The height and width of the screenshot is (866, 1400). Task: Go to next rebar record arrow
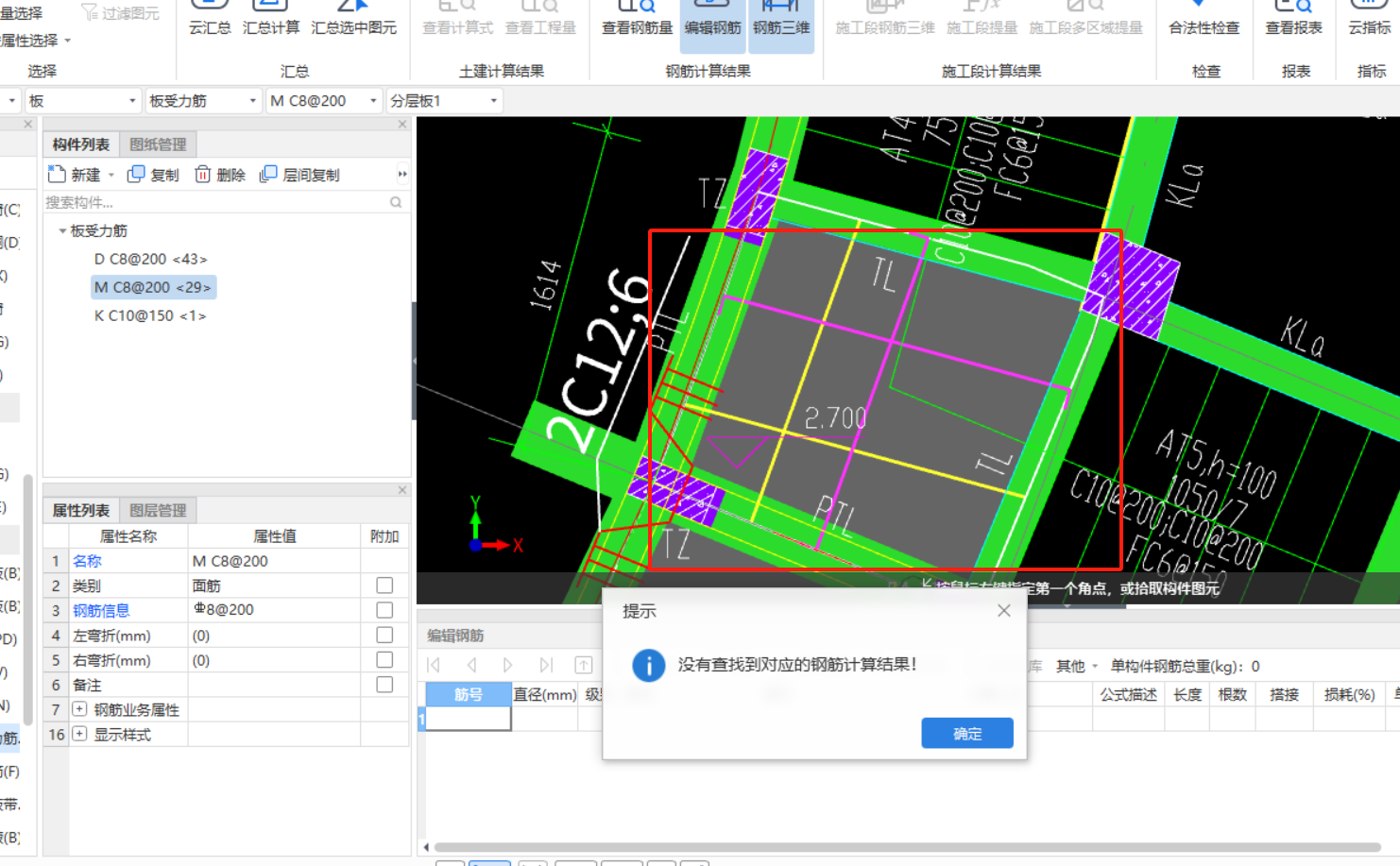pos(508,665)
